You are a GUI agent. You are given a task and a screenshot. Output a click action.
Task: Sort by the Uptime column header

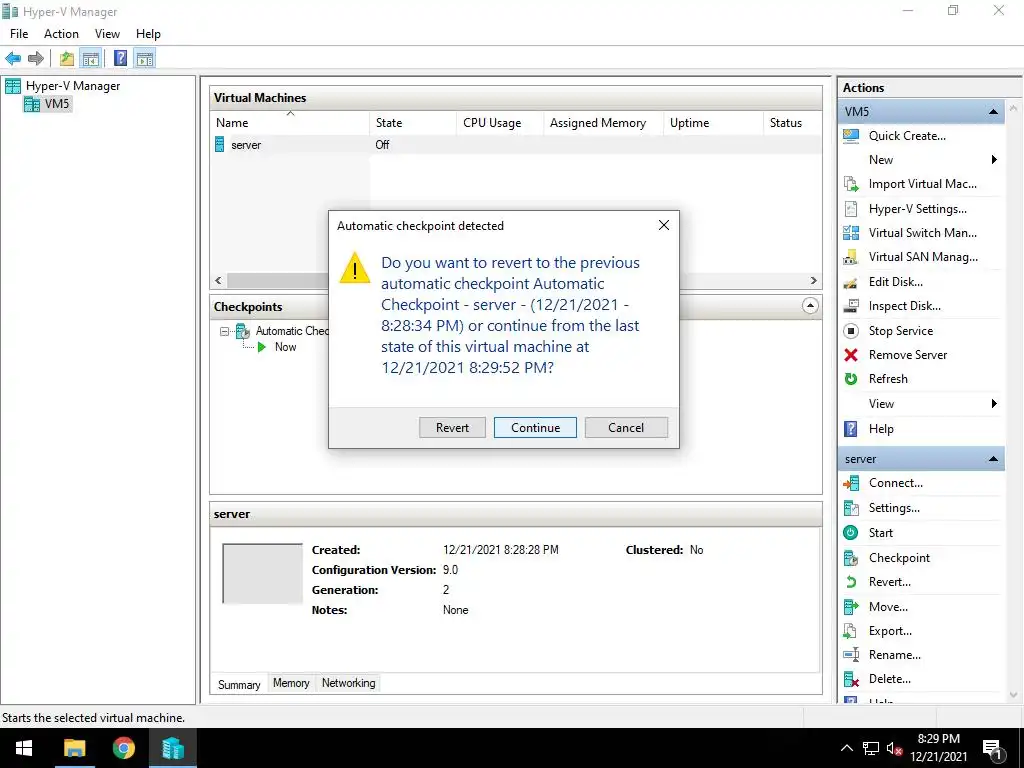(713, 123)
